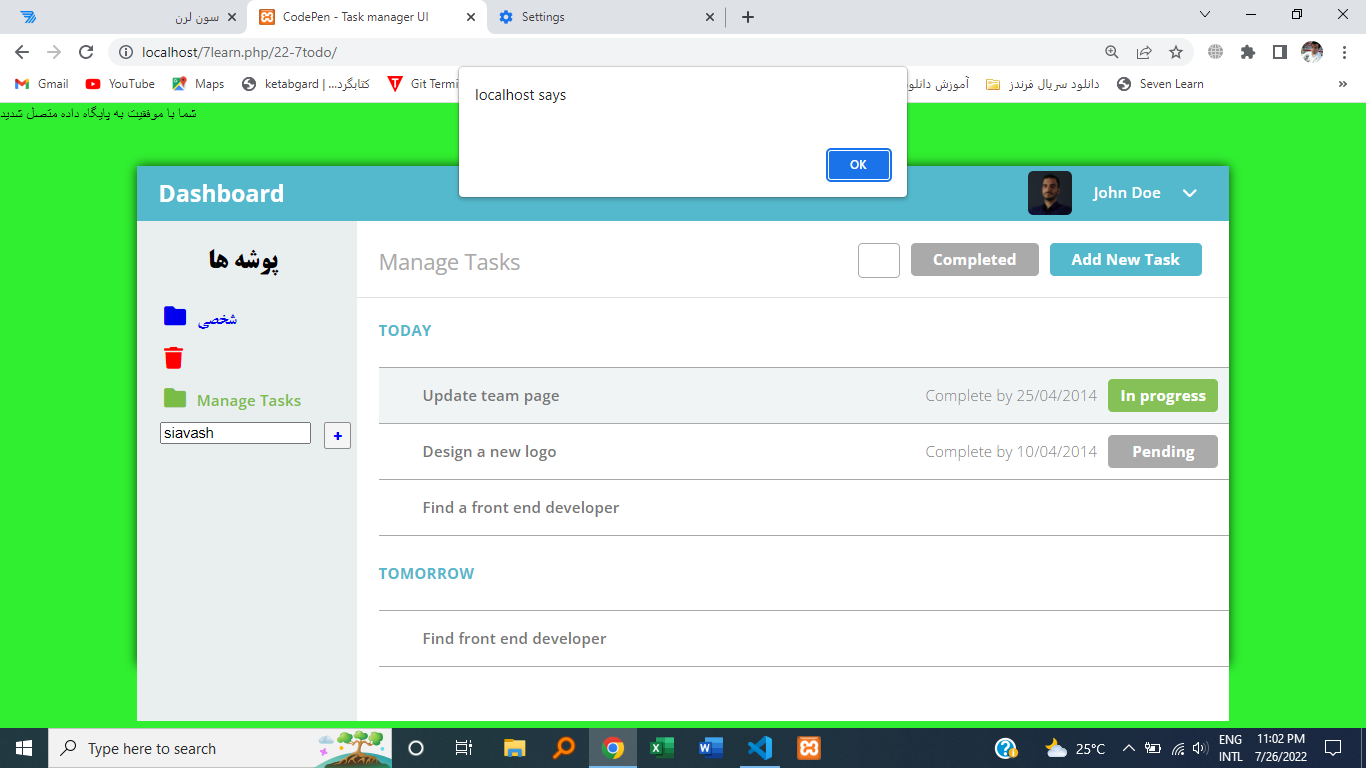
Task: Open Visual Studio Code from the taskbar
Action: click(x=759, y=748)
